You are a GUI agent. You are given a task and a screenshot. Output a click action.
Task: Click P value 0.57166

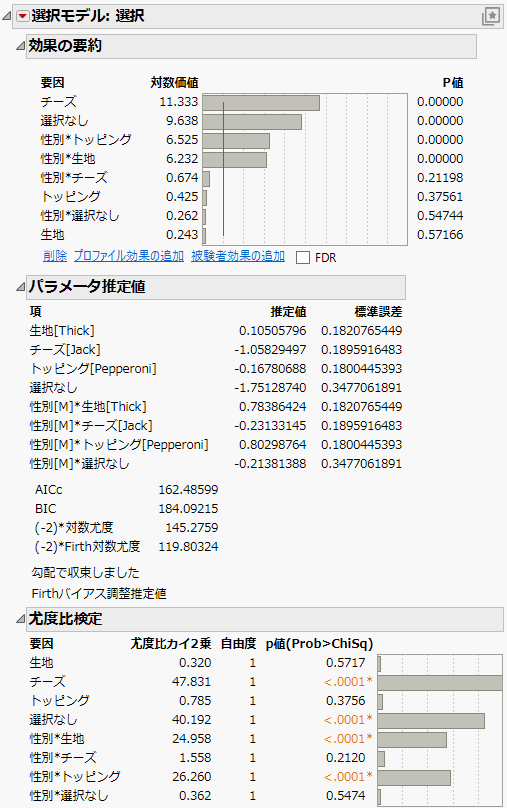coord(440,235)
